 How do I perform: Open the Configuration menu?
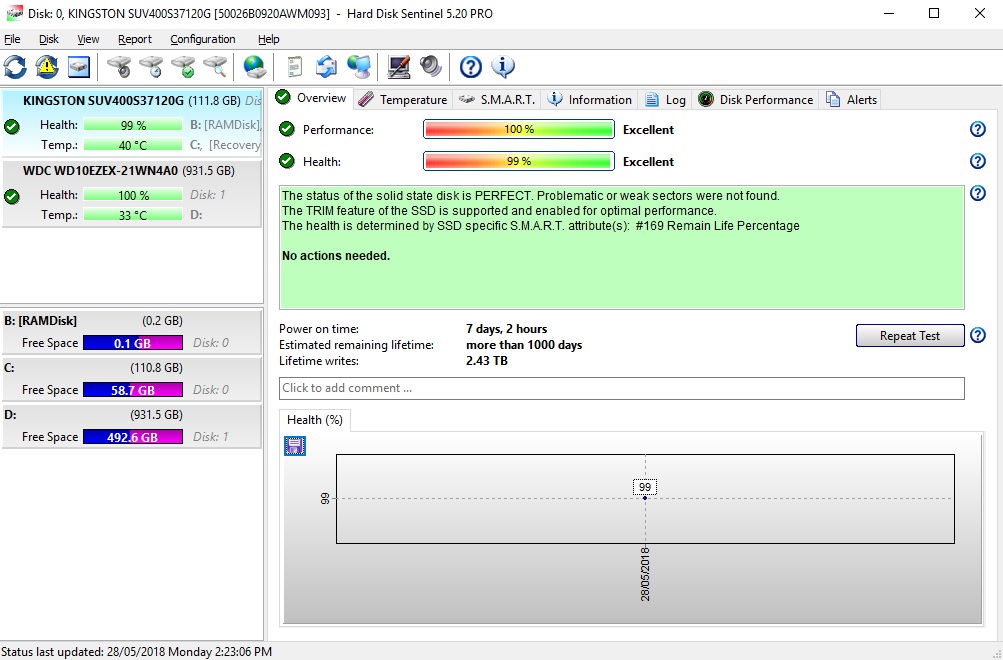[x=203, y=39]
